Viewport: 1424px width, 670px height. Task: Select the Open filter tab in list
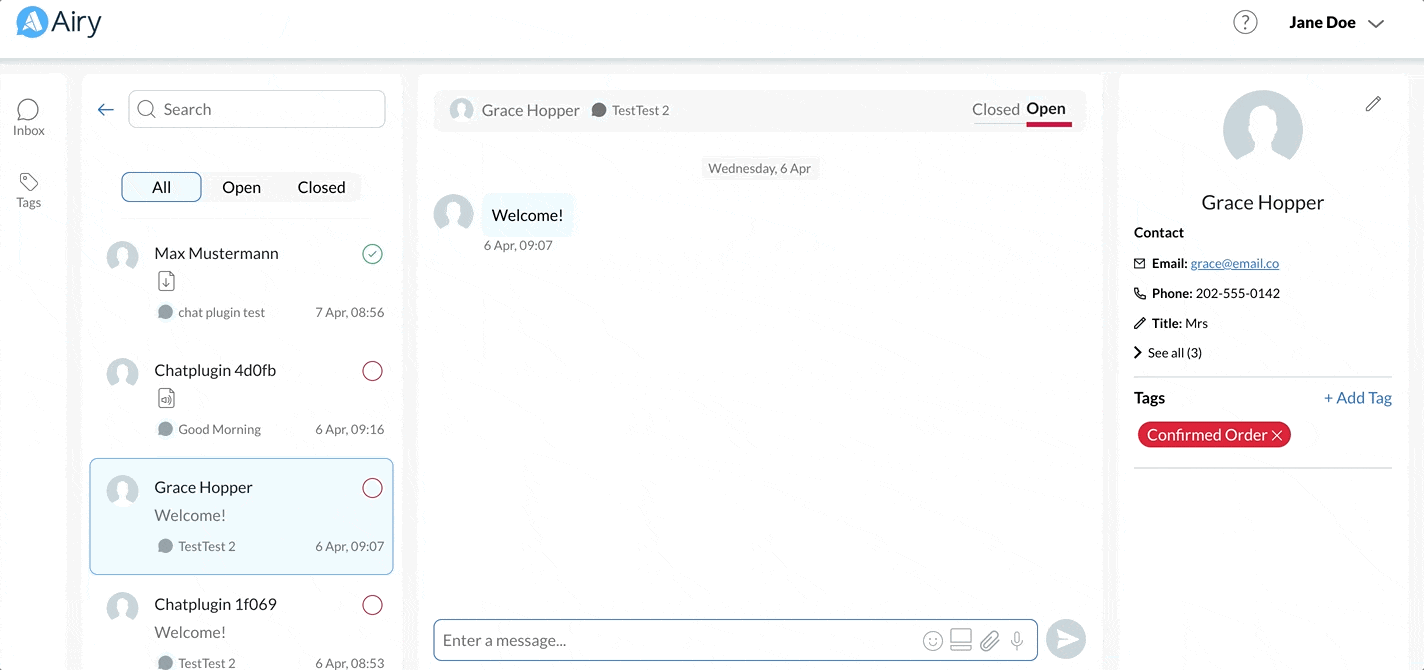click(x=241, y=187)
